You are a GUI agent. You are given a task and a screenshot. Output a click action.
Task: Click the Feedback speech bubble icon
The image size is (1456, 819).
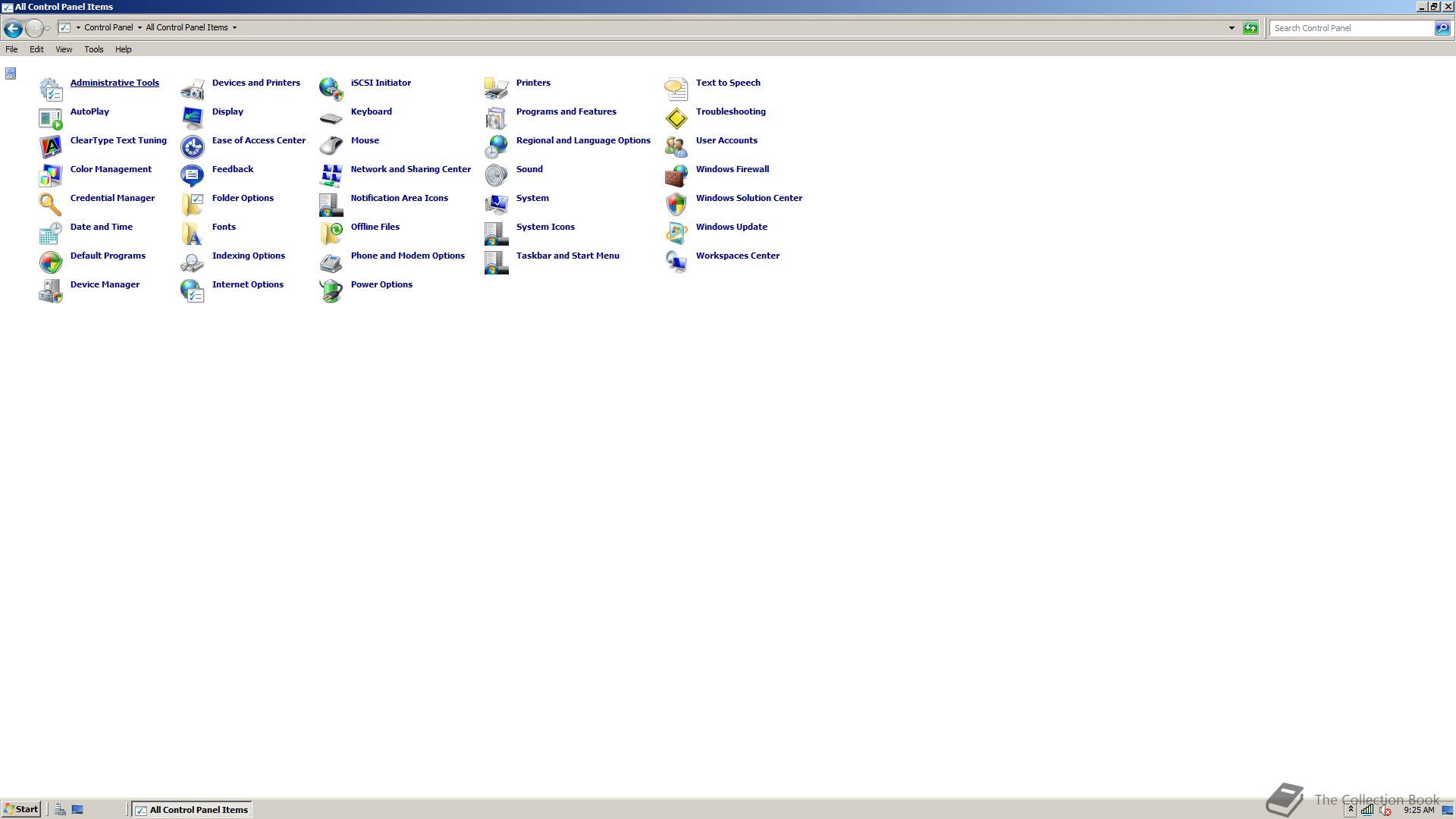(193, 176)
